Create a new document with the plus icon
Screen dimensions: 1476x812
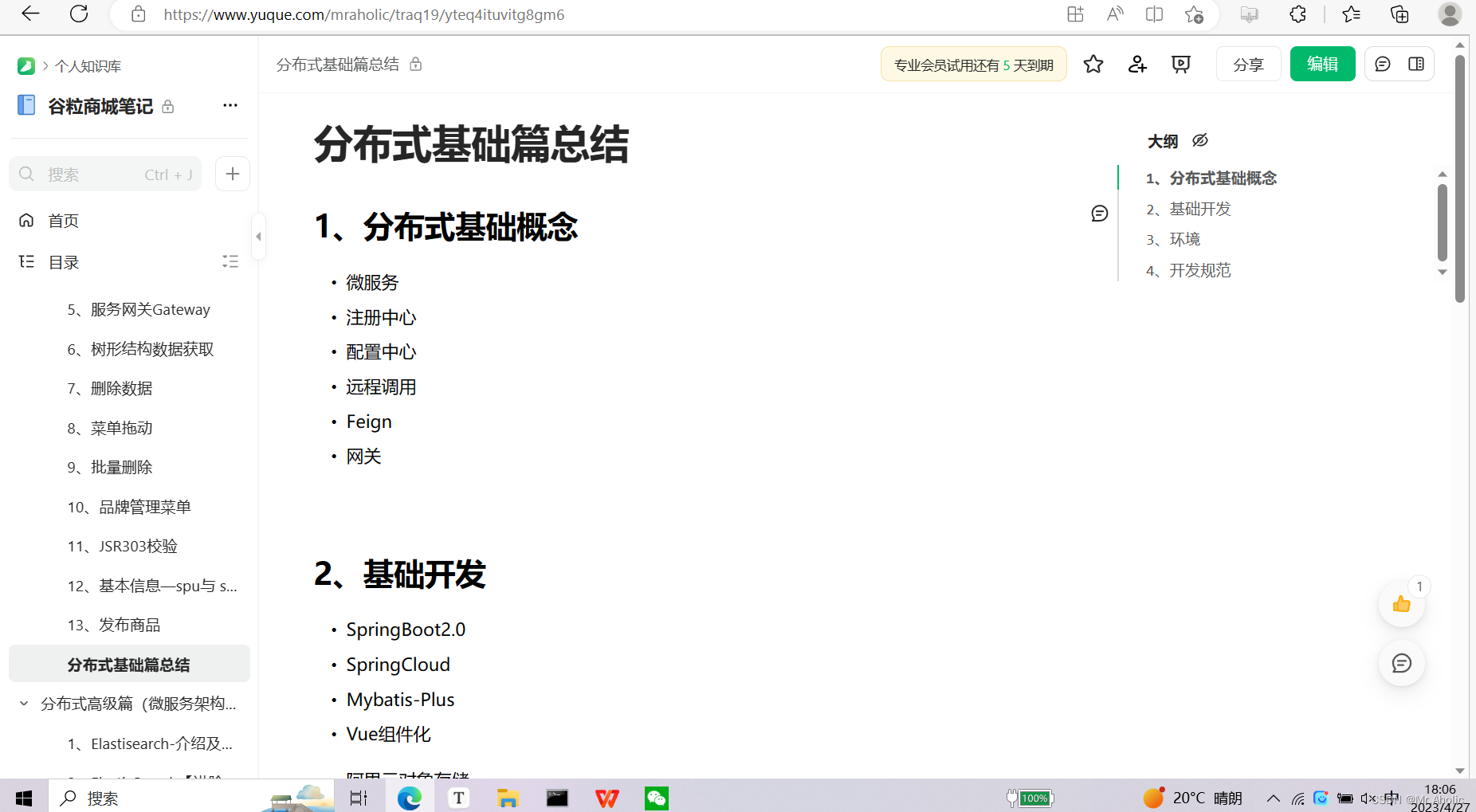(x=232, y=174)
